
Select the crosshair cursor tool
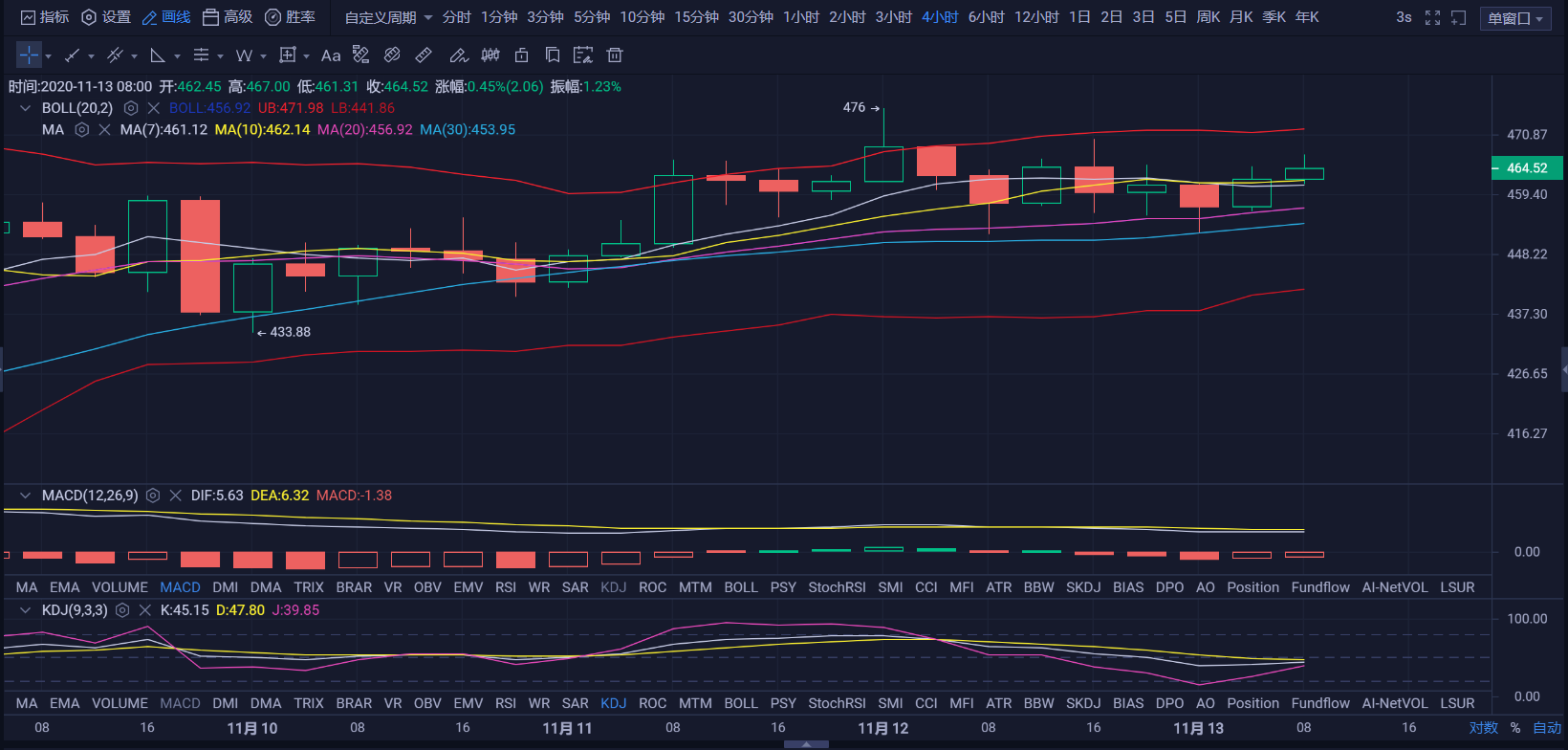tap(29, 55)
